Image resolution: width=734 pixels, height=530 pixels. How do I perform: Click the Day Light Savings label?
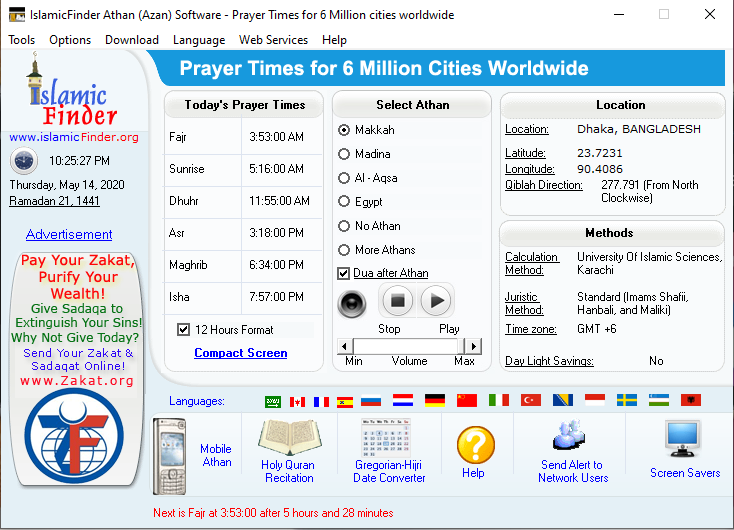click(x=549, y=361)
